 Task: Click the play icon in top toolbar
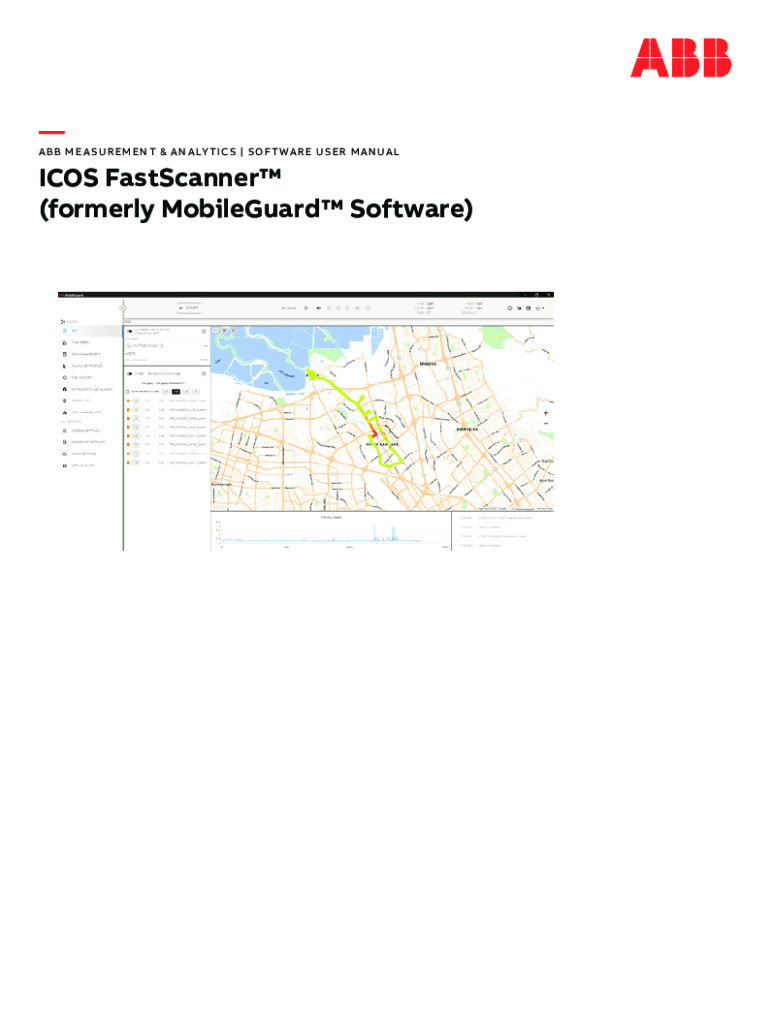(x=306, y=308)
